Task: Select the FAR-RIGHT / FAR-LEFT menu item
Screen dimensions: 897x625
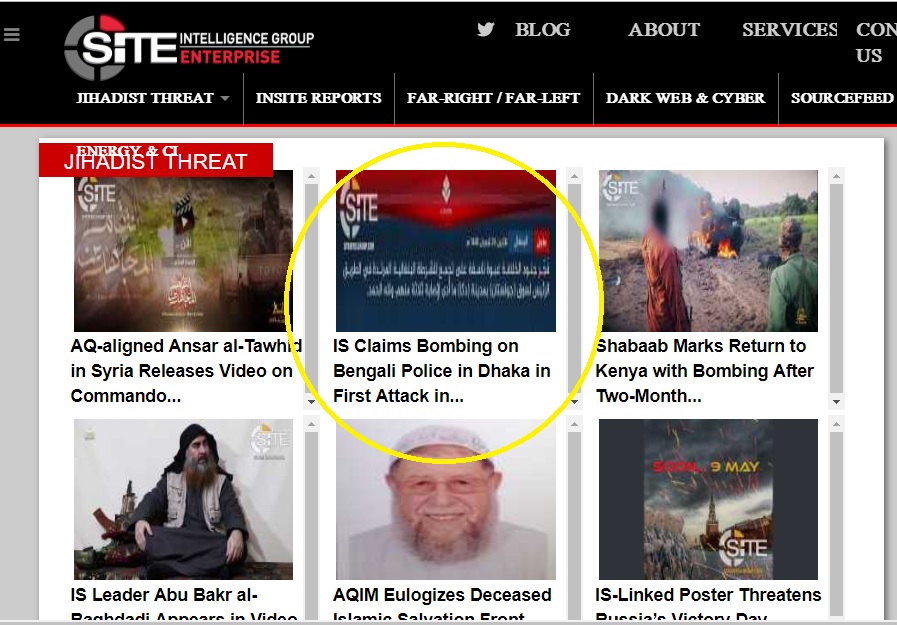Action: (x=493, y=98)
